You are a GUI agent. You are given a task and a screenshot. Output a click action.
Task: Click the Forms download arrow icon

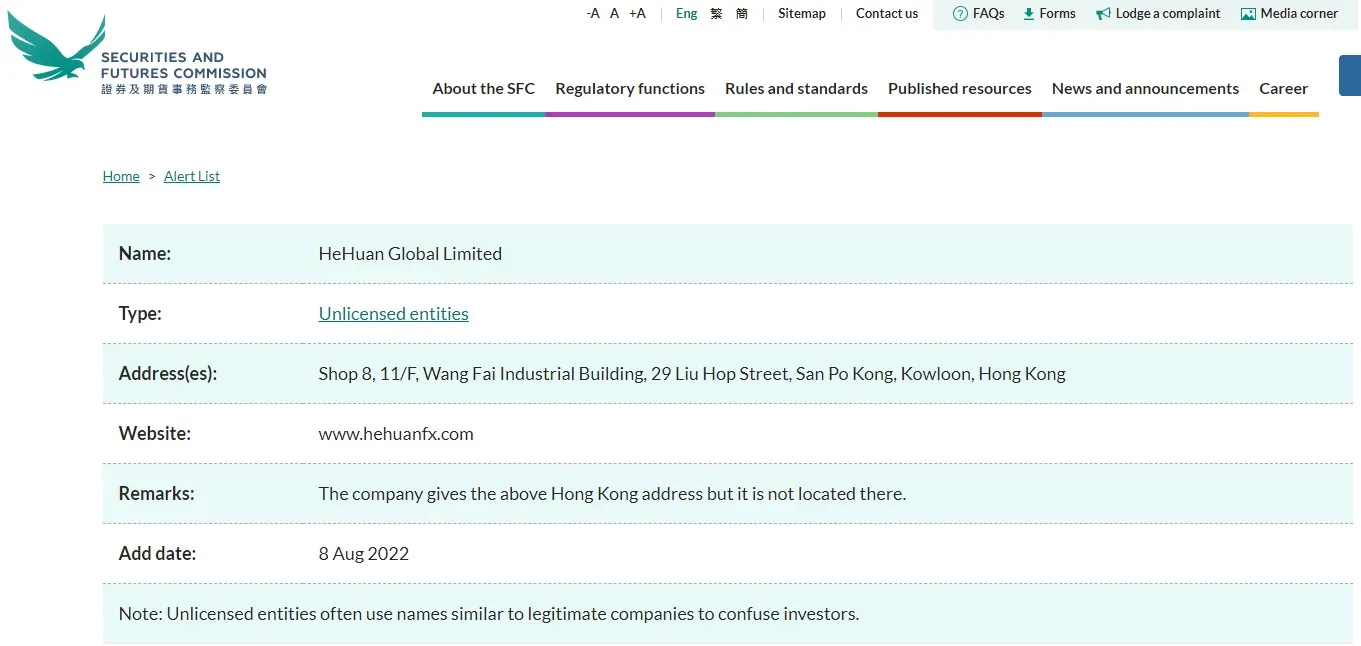[1028, 14]
